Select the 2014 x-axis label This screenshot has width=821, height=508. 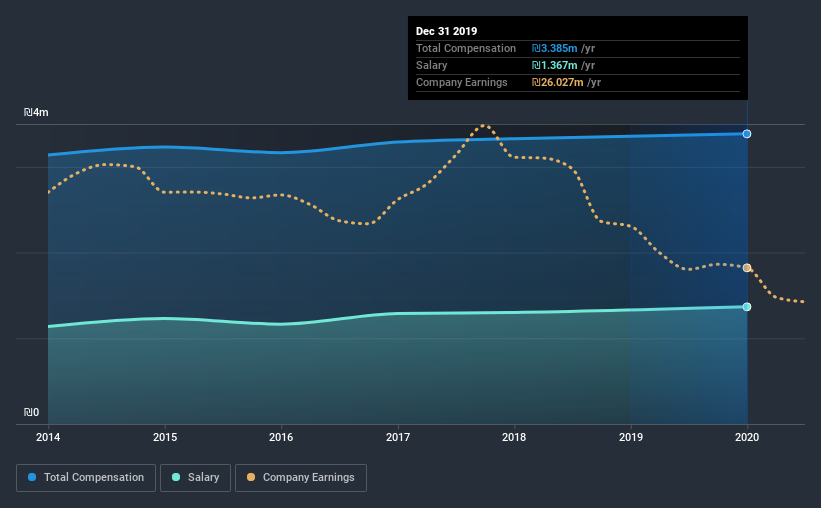(x=48, y=437)
